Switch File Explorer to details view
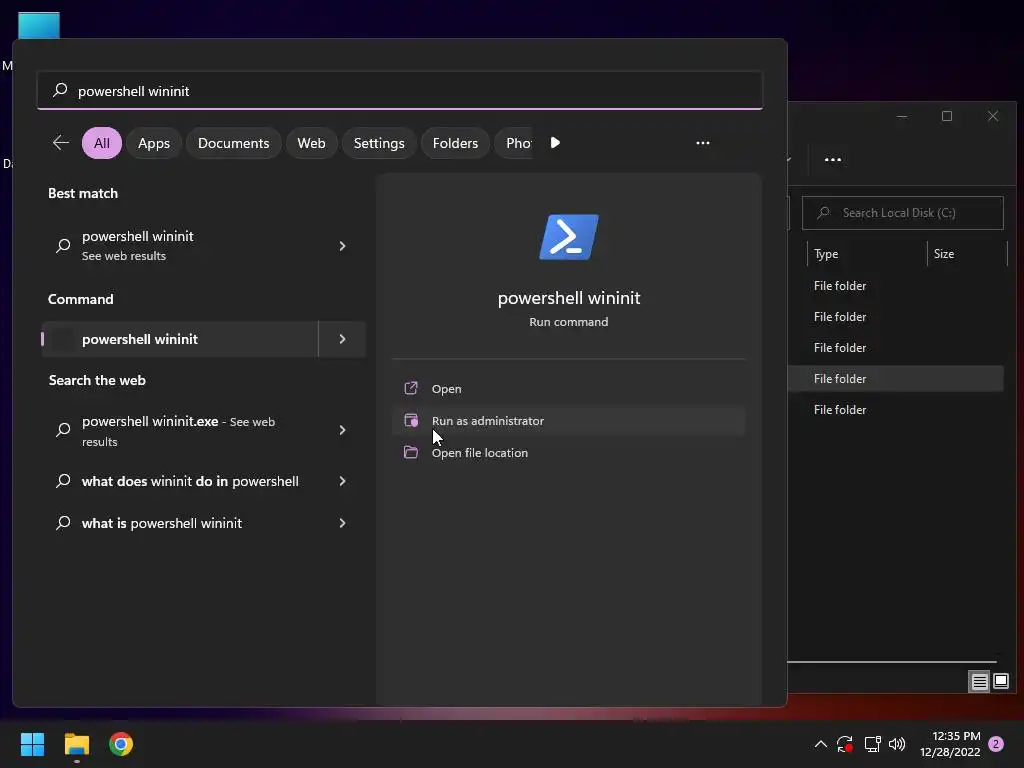Image resolution: width=1024 pixels, height=768 pixels. (x=980, y=682)
